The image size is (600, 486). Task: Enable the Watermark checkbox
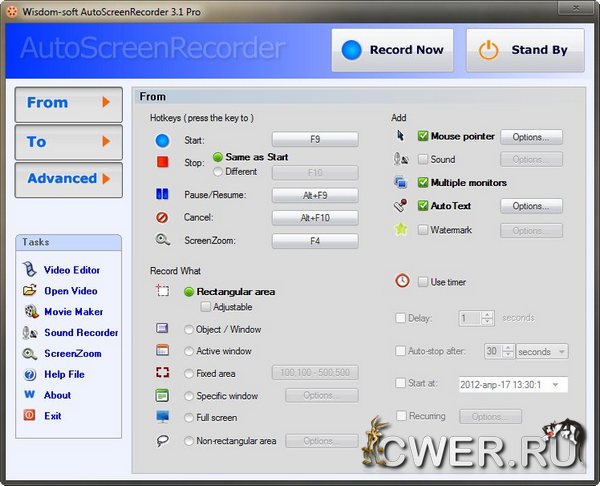(x=422, y=229)
